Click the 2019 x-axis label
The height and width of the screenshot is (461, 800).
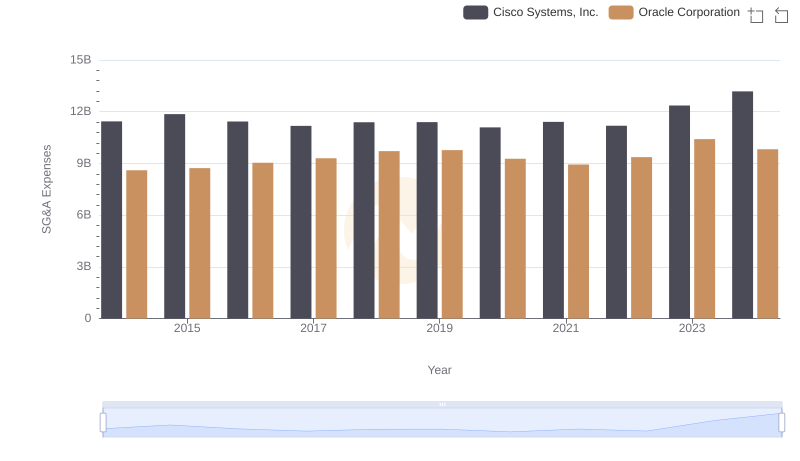click(x=439, y=328)
